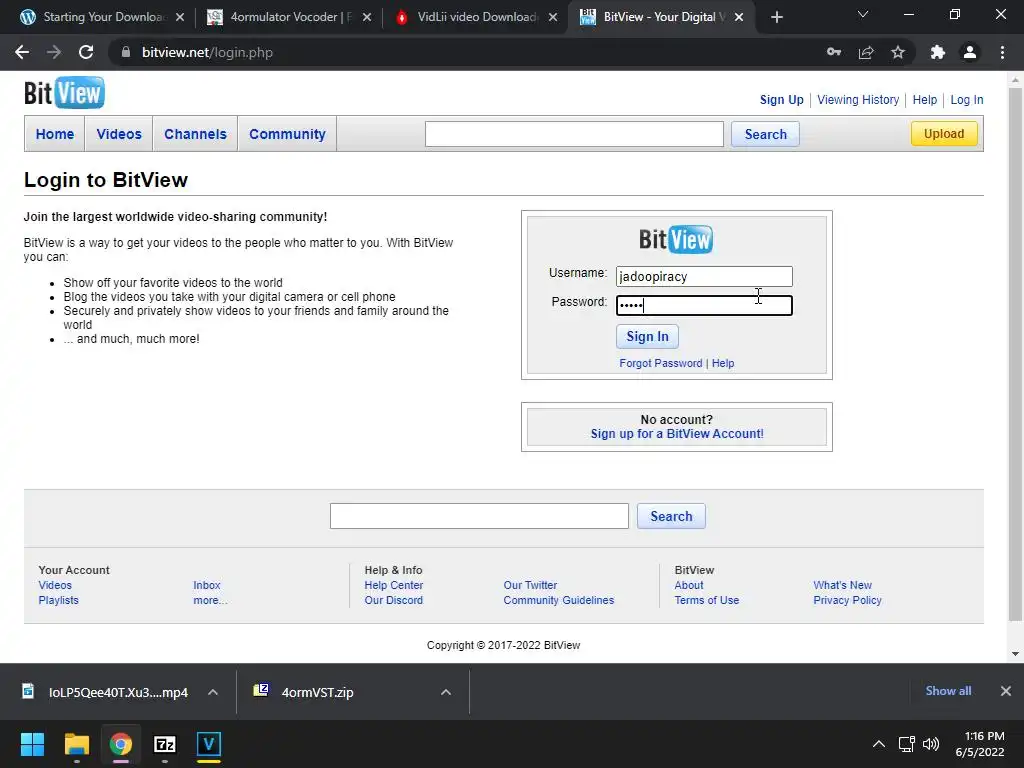Open the Videos navigation item
The width and height of the screenshot is (1024, 768).
click(119, 134)
